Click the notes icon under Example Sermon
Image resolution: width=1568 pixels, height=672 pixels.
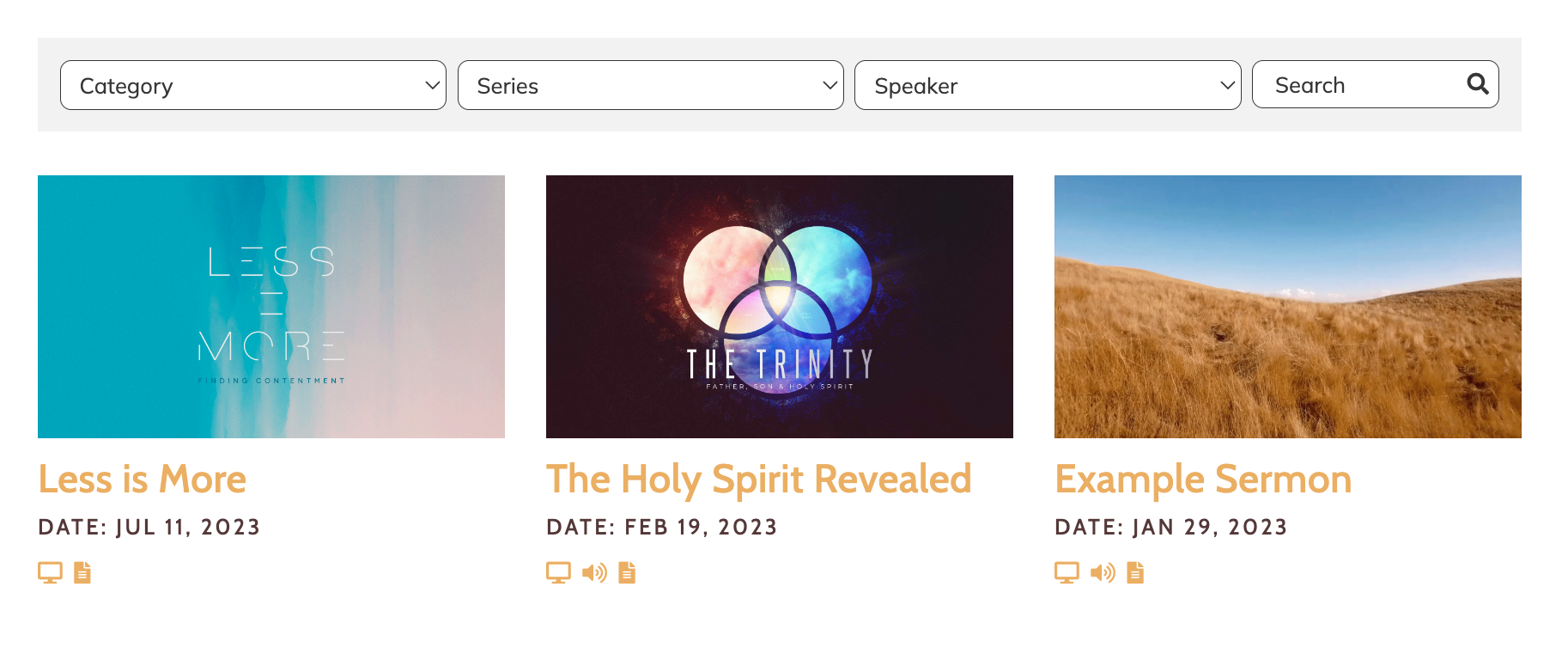[1134, 571]
